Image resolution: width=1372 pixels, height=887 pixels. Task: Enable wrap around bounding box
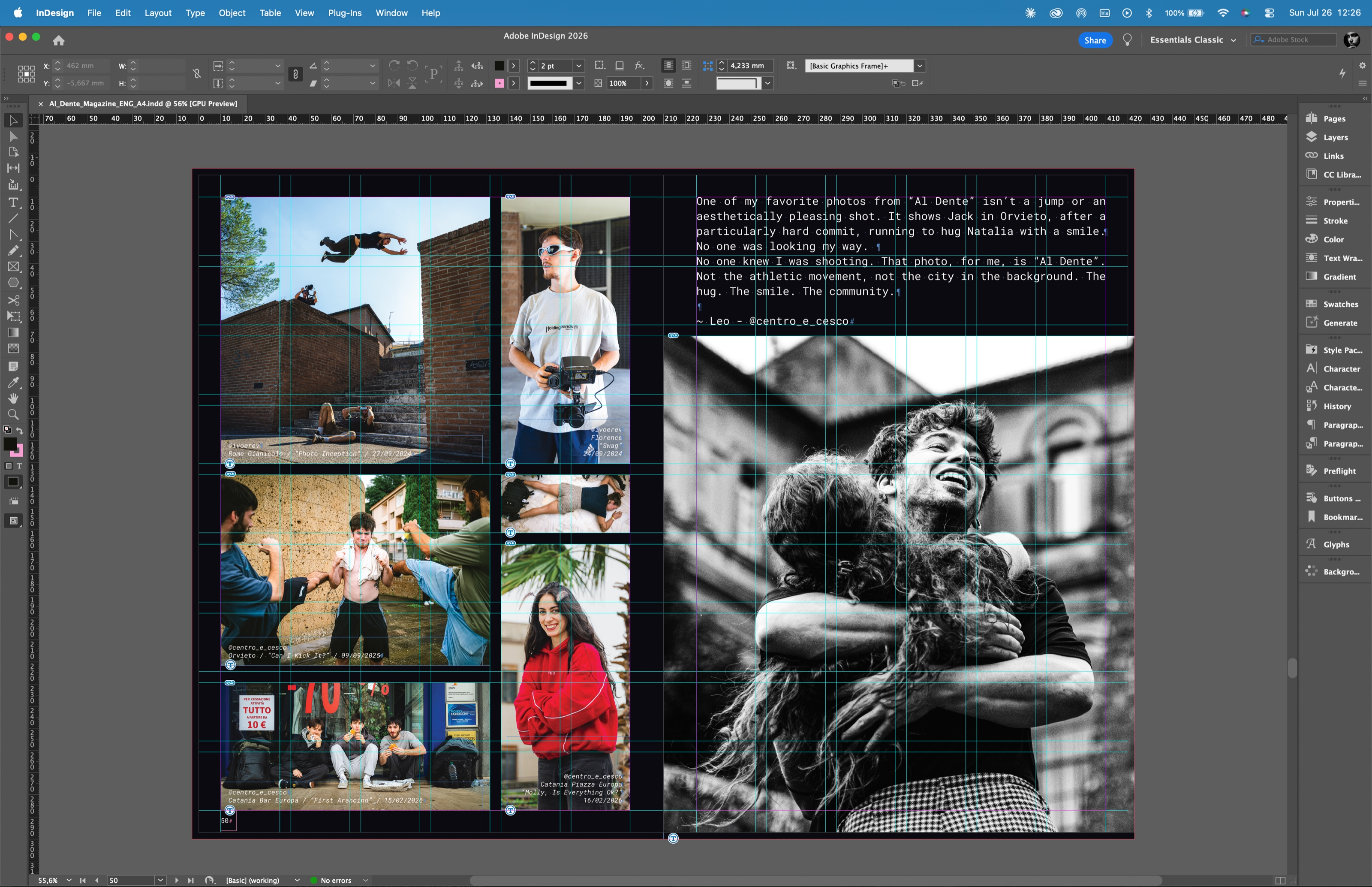(687, 66)
